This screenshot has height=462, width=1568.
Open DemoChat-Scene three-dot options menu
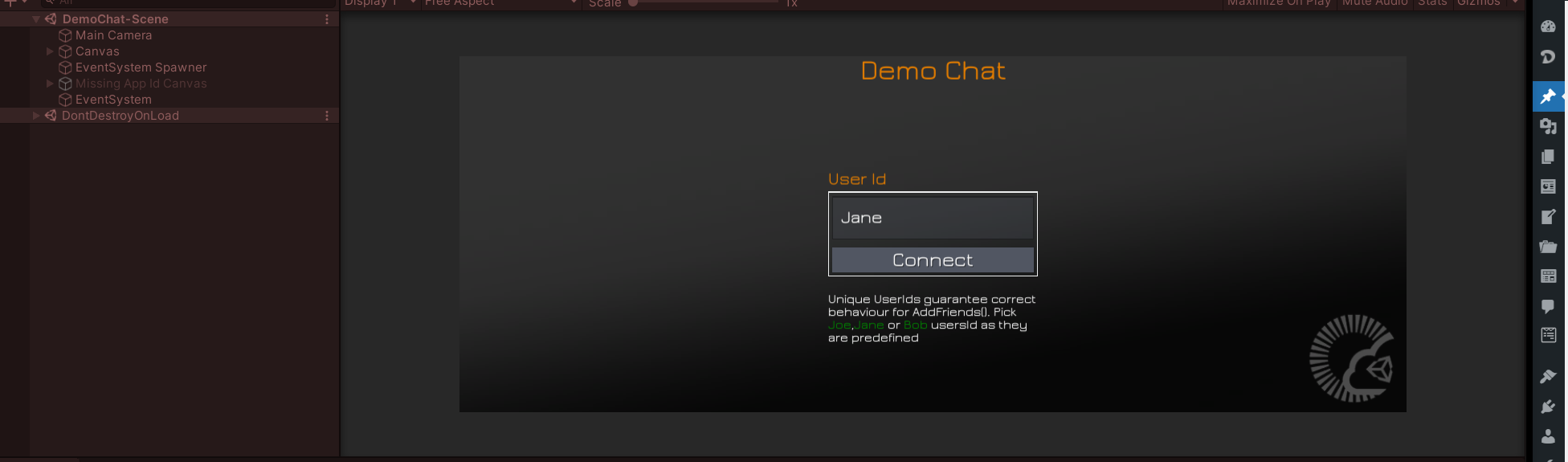pos(327,19)
